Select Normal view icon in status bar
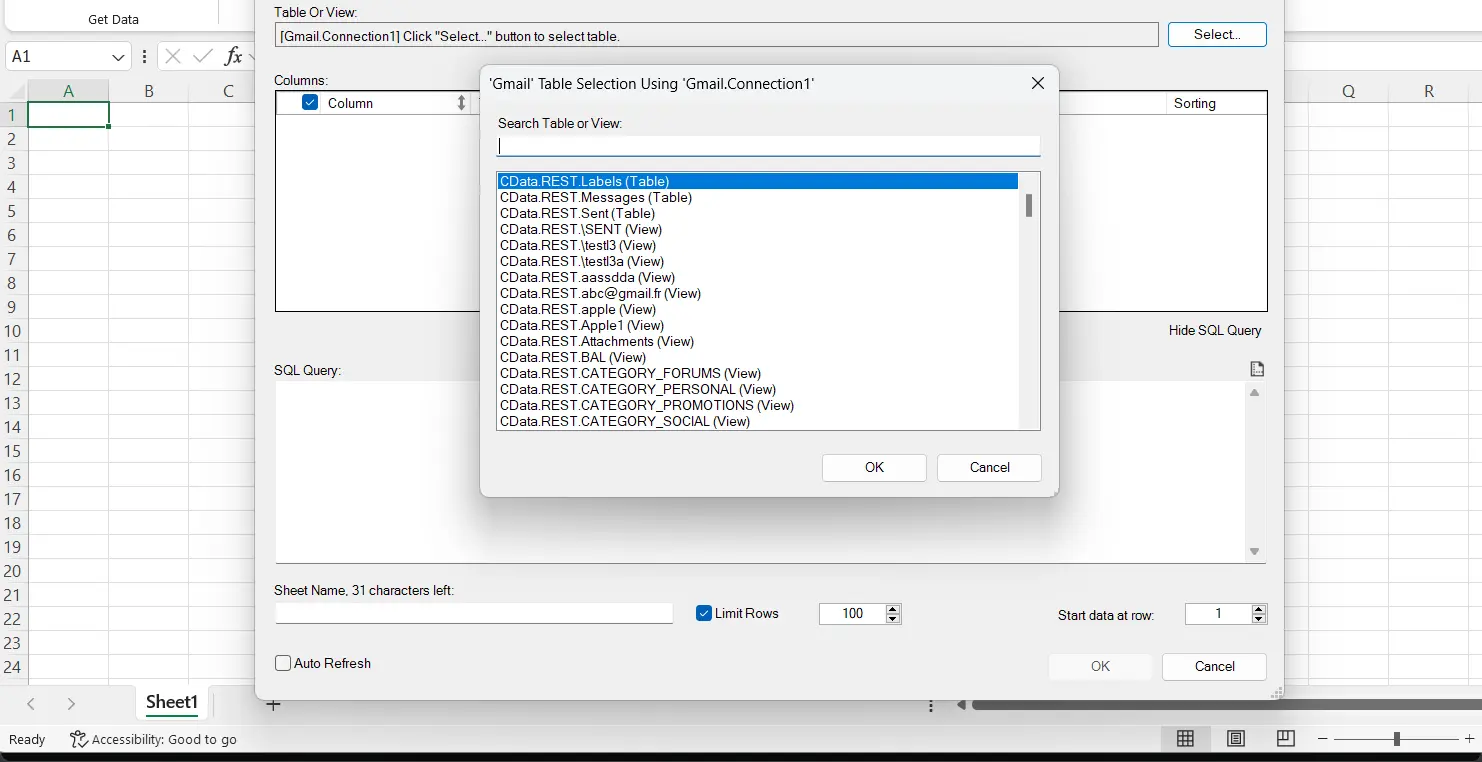The height and width of the screenshot is (762, 1482). click(1185, 739)
